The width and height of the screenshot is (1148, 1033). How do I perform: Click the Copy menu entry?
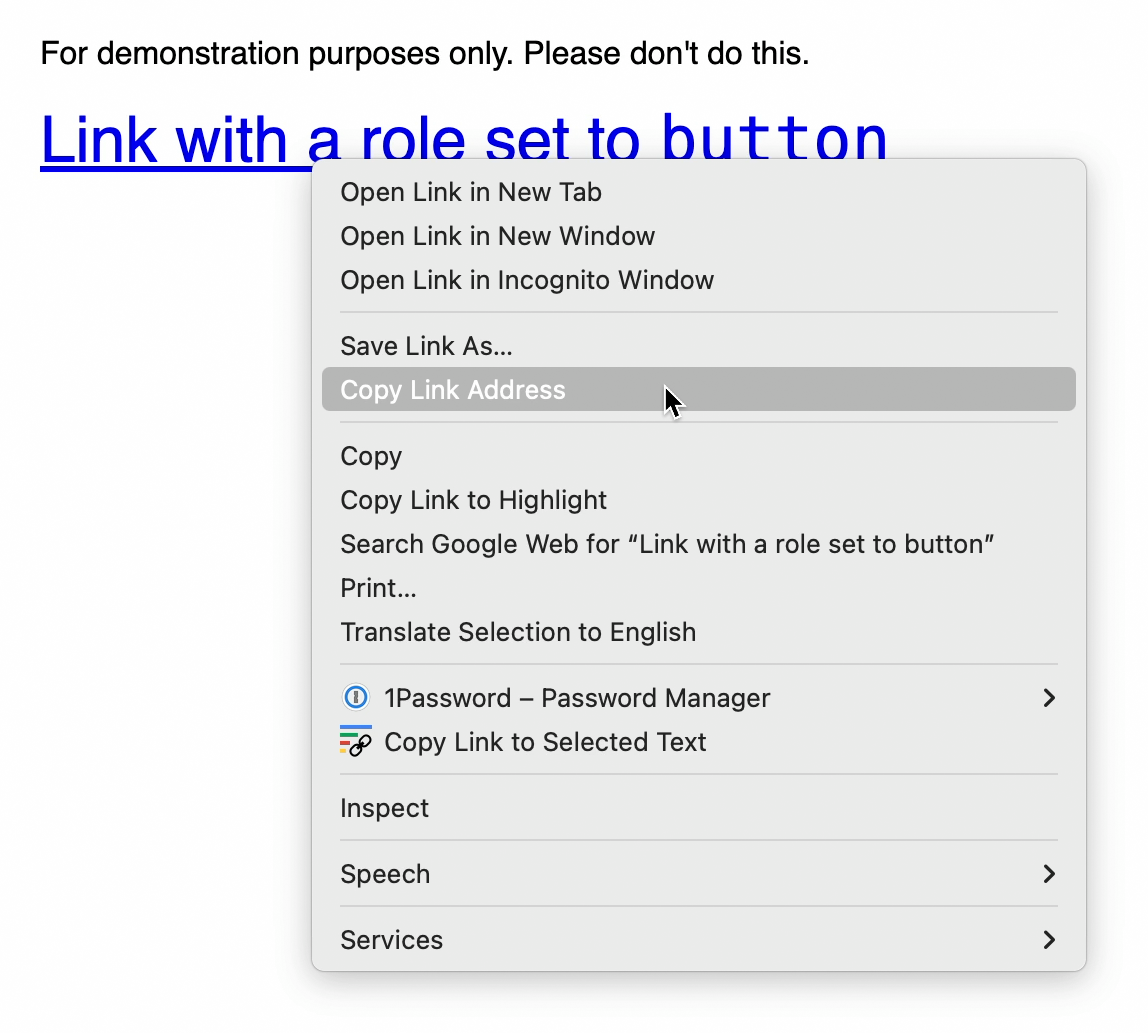371,456
